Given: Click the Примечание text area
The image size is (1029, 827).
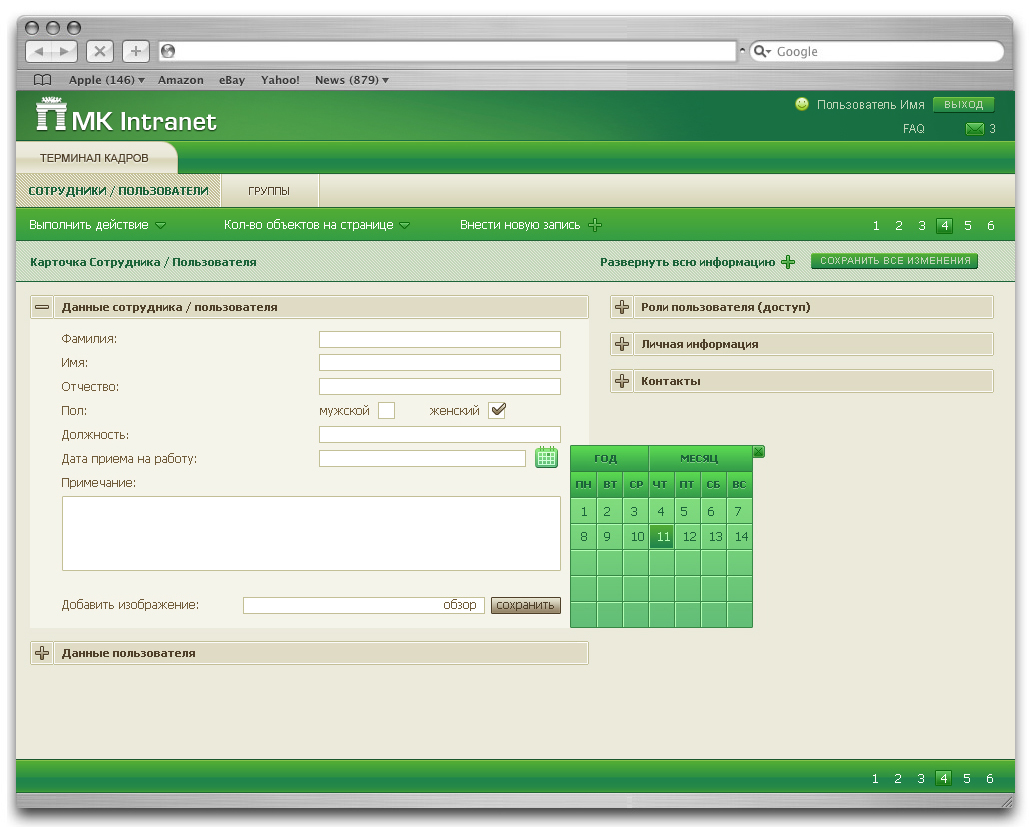Looking at the screenshot, I should click(311, 534).
